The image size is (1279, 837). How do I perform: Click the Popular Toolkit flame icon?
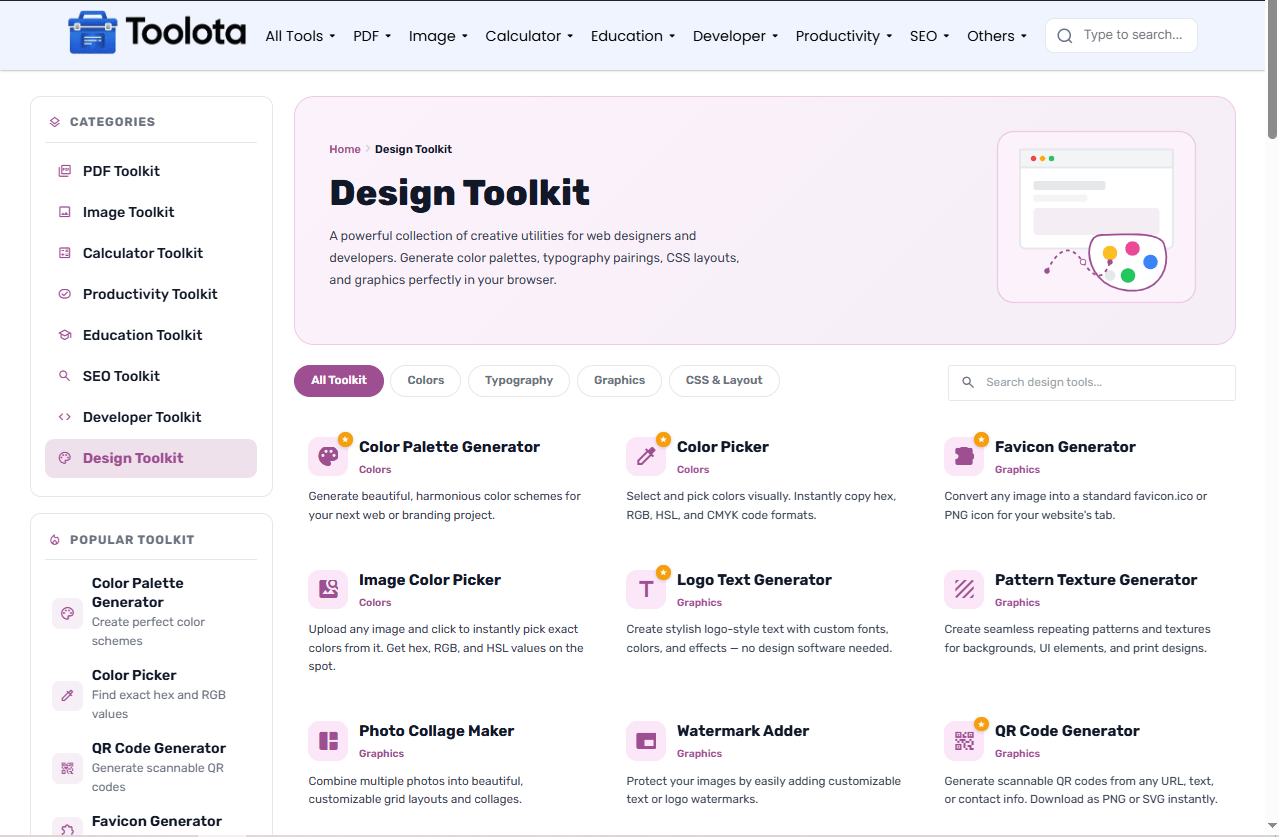55,540
